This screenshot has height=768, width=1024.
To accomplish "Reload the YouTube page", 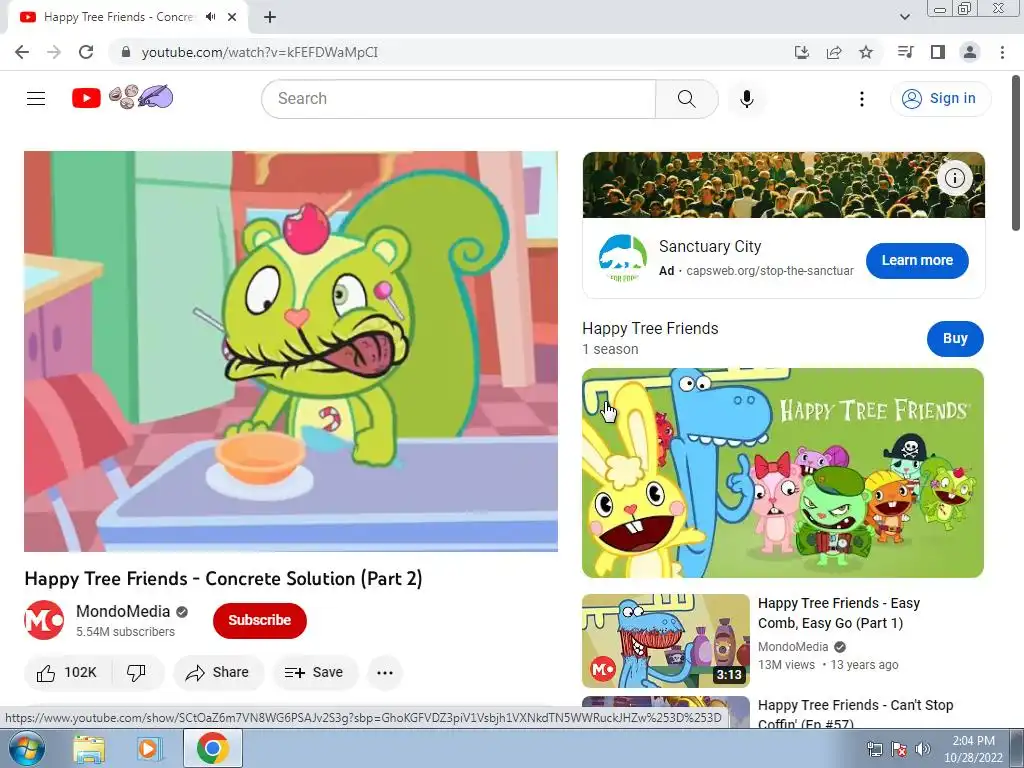I will (86, 52).
